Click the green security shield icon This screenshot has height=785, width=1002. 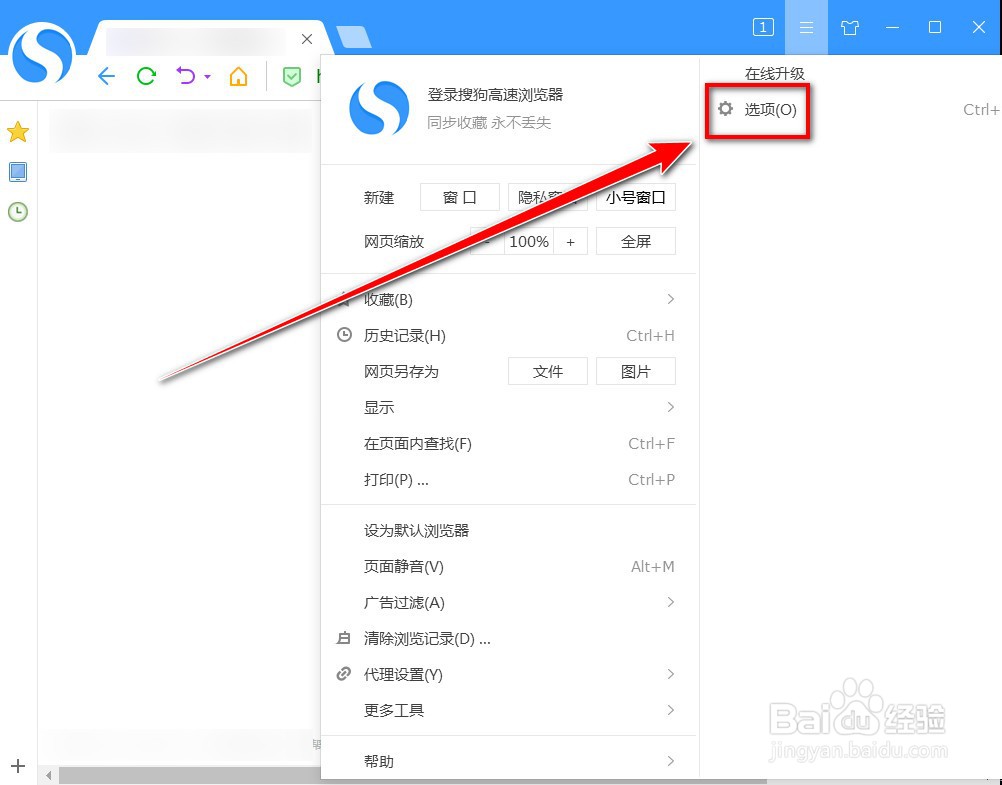coord(291,76)
